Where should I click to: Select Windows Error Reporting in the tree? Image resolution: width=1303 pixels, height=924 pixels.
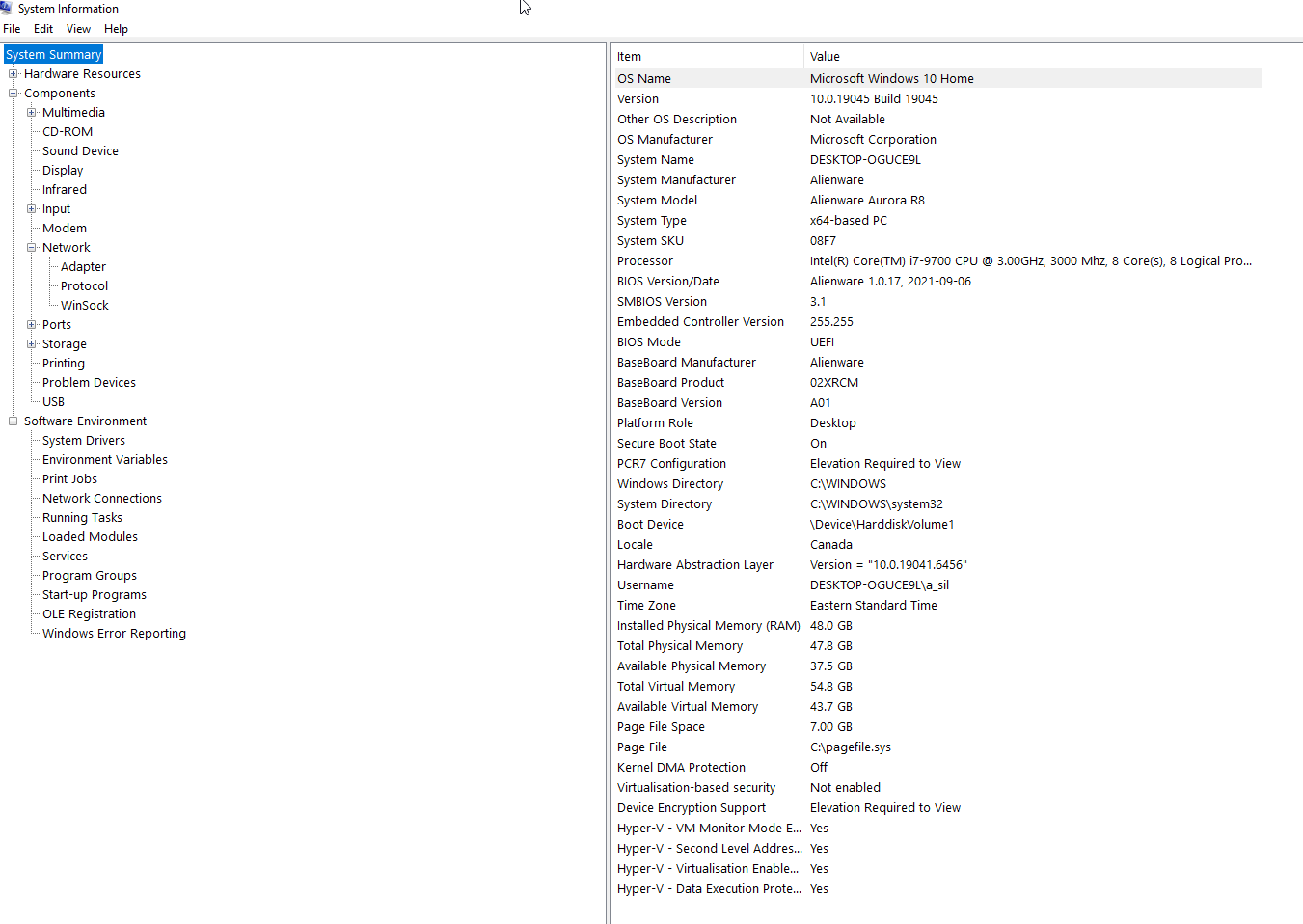[x=114, y=634]
